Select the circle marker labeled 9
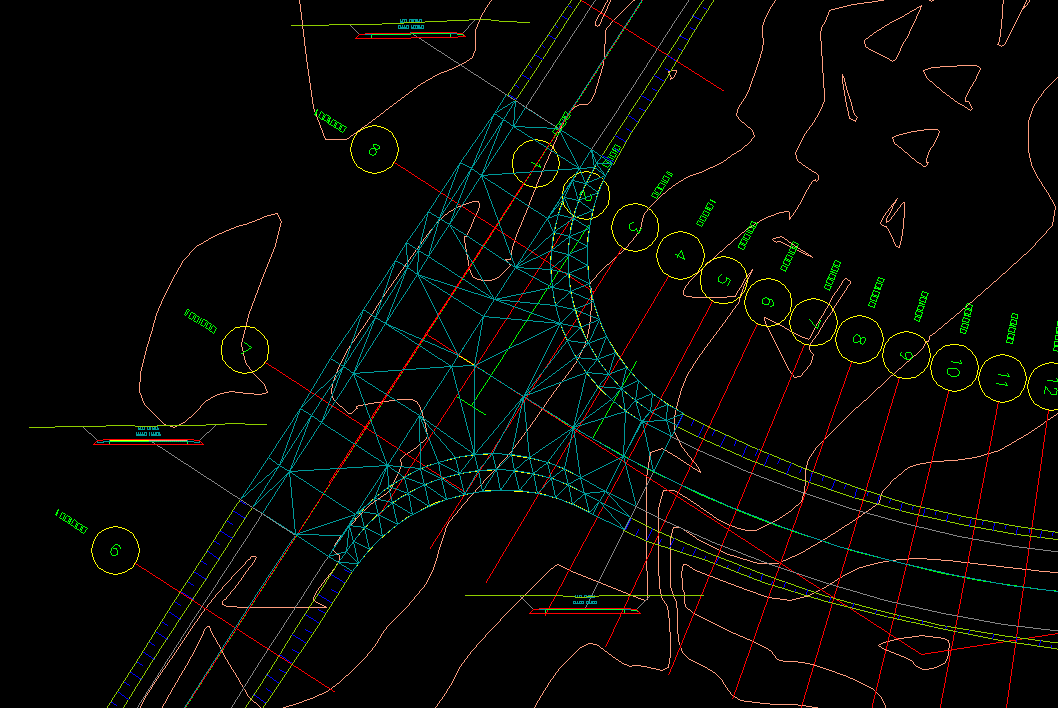Image resolution: width=1058 pixels, height=708 pixels. click(906, 355)
